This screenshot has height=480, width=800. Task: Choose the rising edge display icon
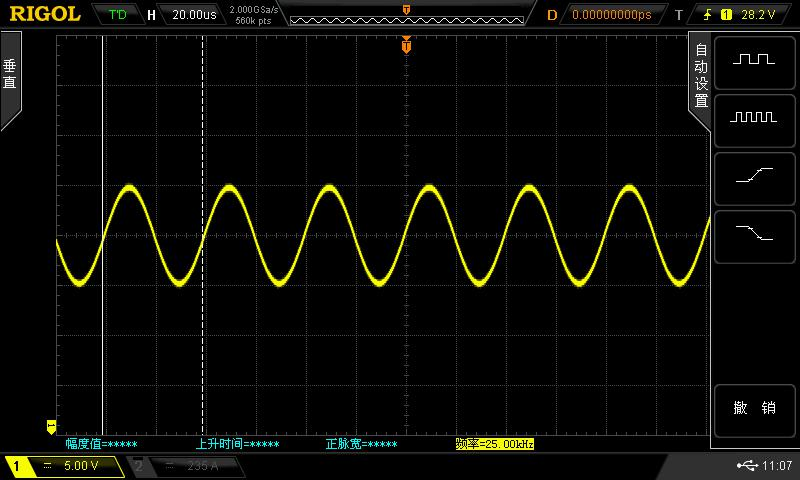(x=753, y=175)
